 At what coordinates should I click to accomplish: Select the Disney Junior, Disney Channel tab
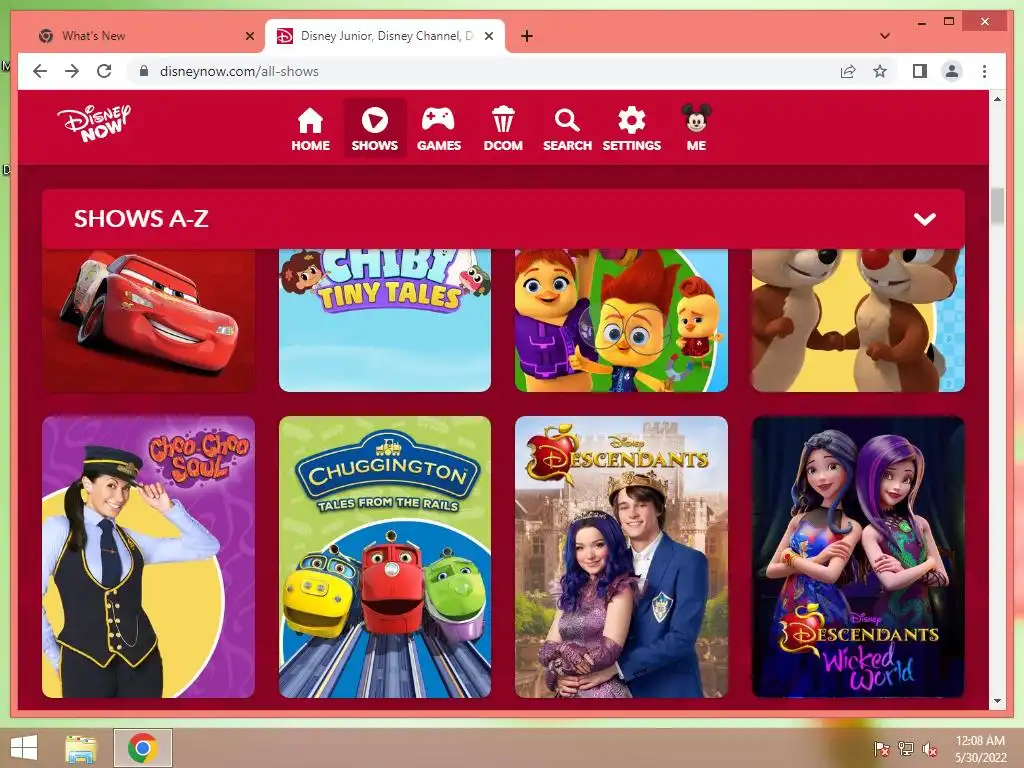tap(385, 36)
